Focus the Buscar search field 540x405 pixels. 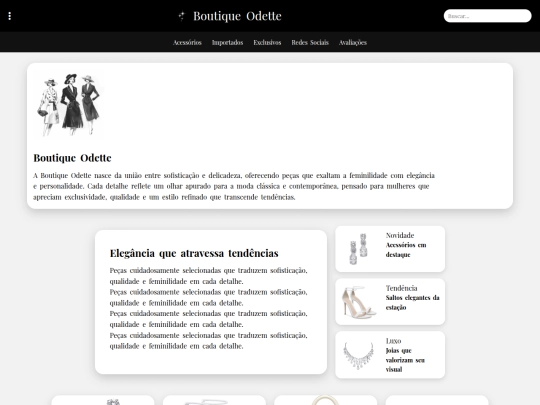[x=487, y=16]
